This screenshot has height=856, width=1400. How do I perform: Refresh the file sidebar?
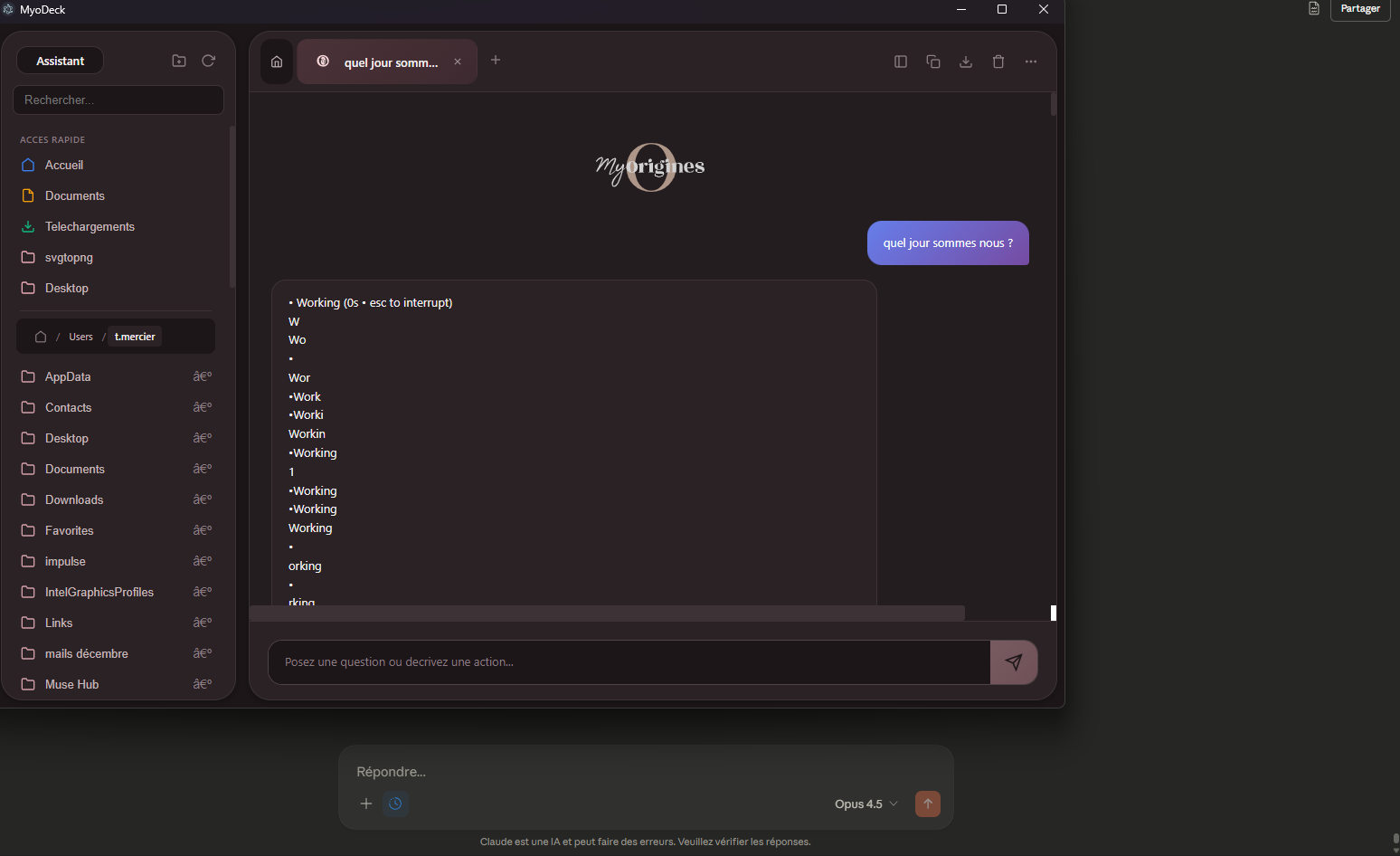coord(208,61)
